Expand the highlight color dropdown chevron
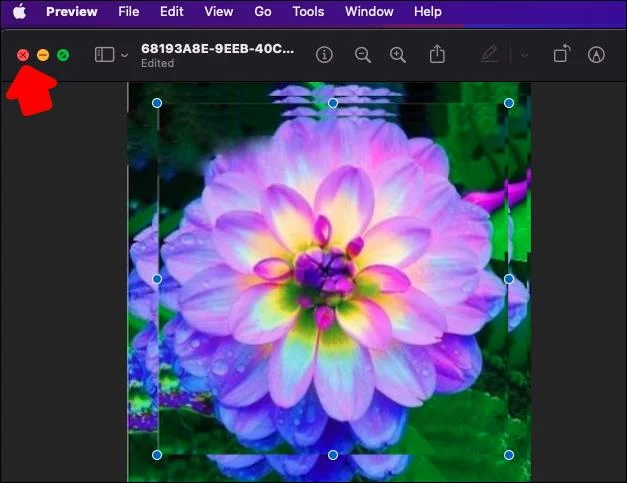Viewport: 627px width, 483px height. 523,56
